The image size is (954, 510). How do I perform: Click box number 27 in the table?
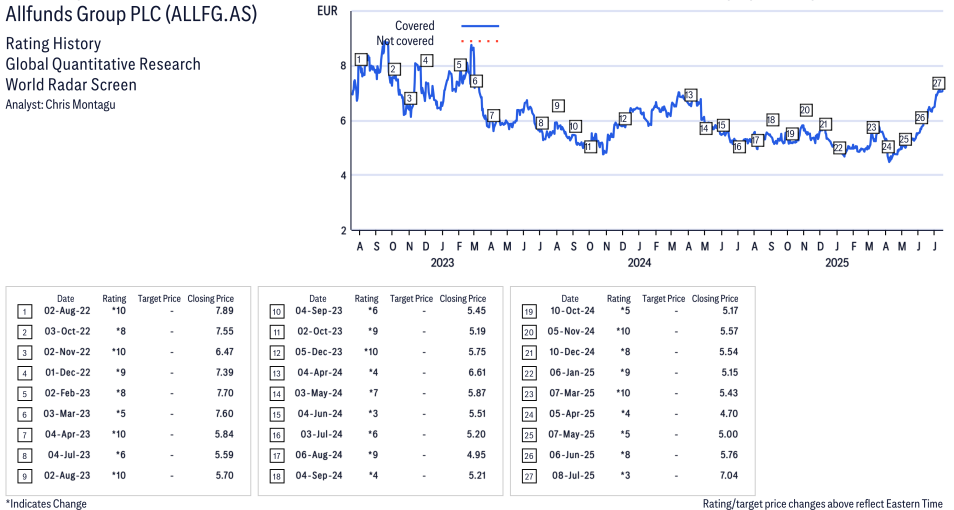pos(529,477)
